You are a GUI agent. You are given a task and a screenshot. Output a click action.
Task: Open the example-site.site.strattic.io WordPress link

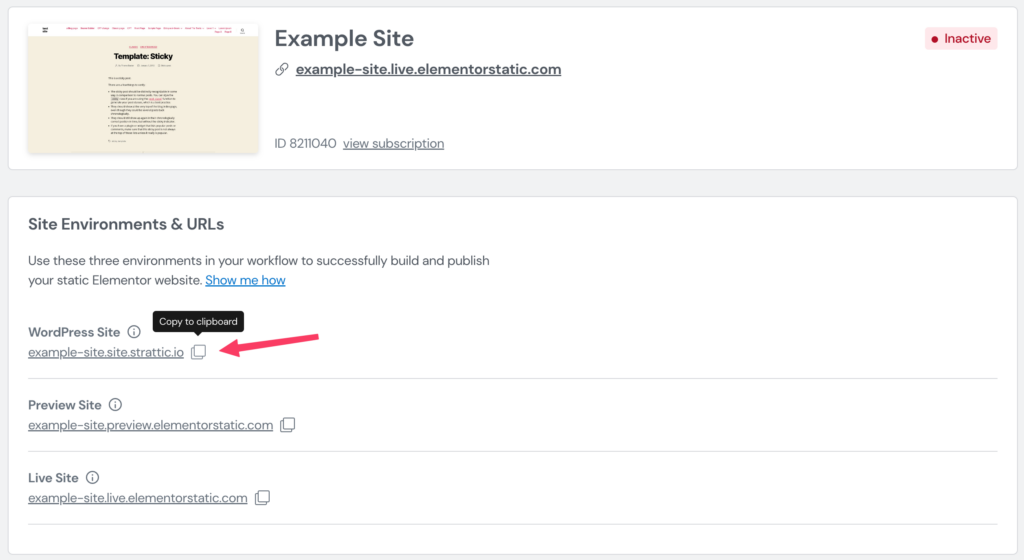106,352
